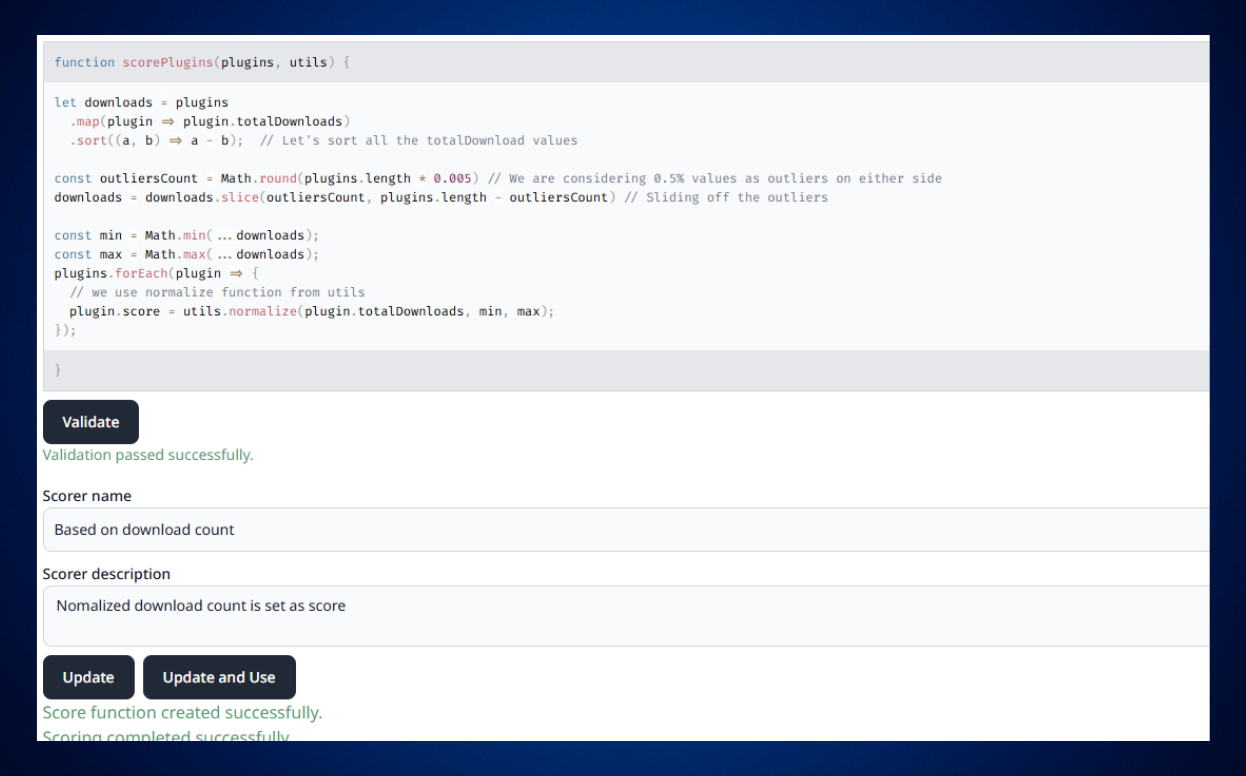Click the 'Validation passed successfully' message
1246x776 pixels.
pyautogui.click(x=148, y=455)
